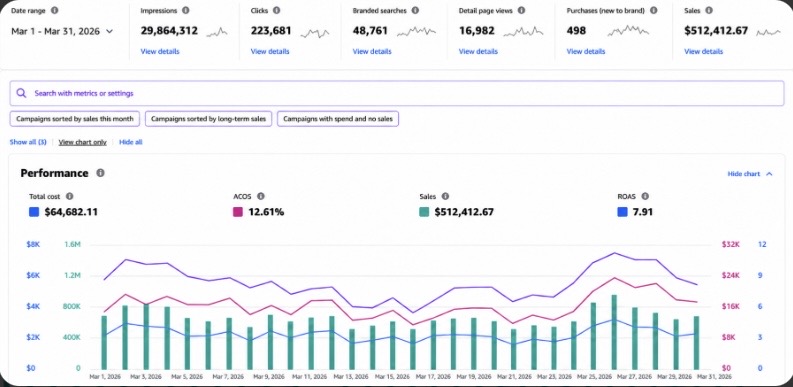Click the Purchases (new to brand) info icon

click(x=653, y=10)
